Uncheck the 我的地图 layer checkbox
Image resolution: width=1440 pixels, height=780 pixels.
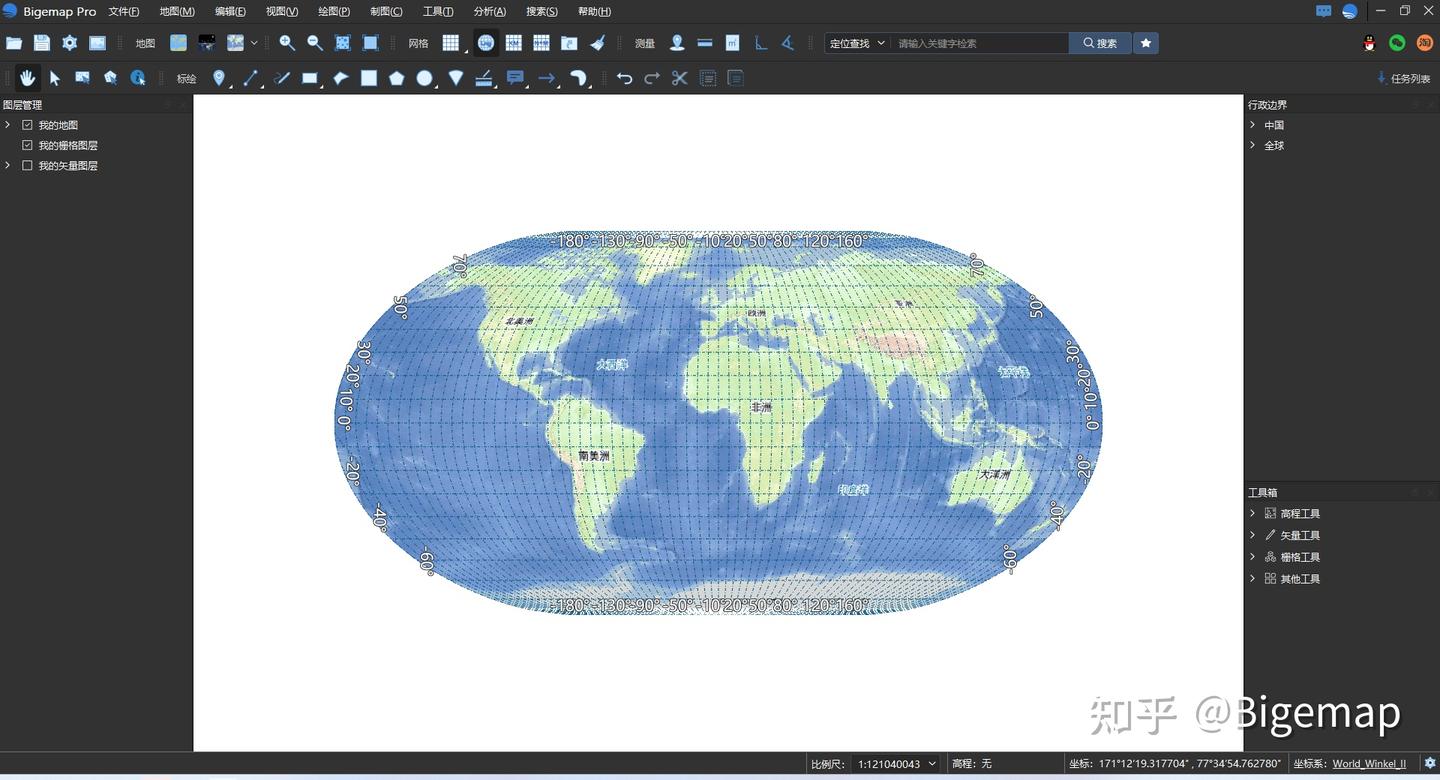(28, 125)
